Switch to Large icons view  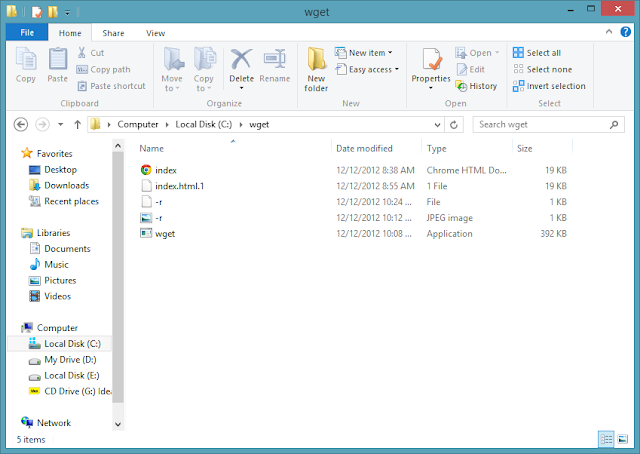[x=623, y=439]
